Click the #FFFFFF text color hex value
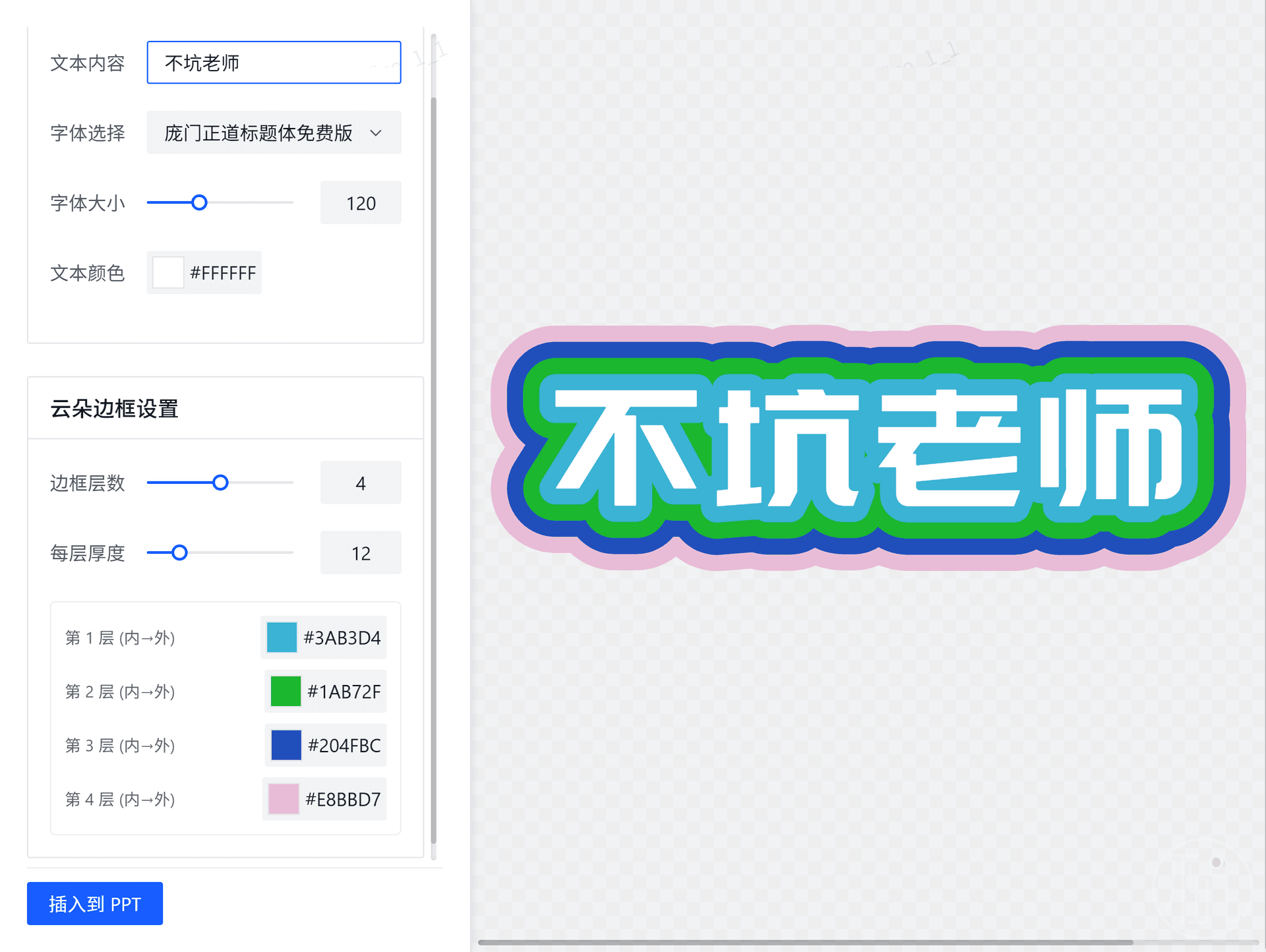 point(223,273)
